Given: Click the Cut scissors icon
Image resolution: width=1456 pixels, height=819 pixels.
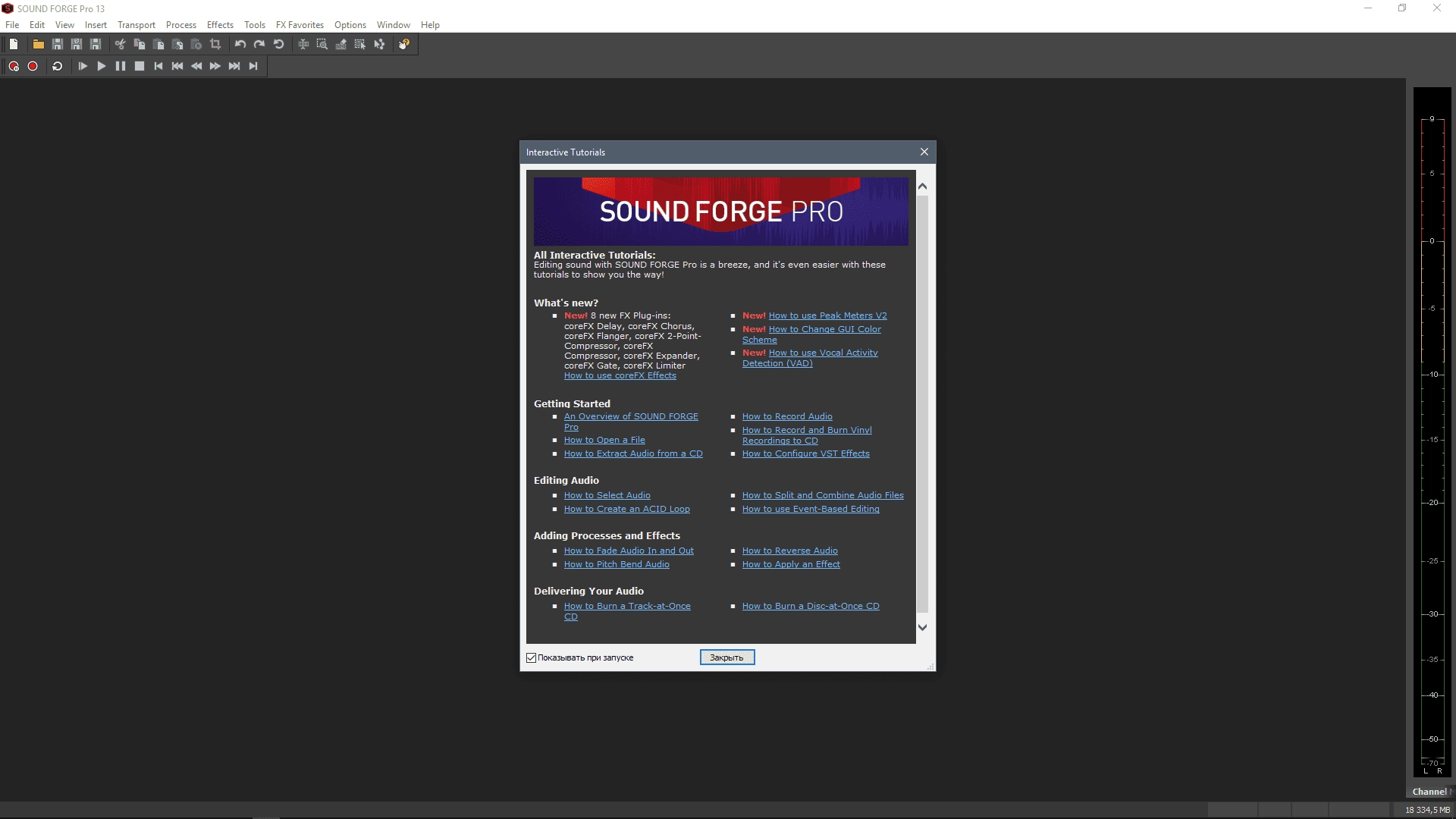Looking at the screenshot, I should 120,45.
